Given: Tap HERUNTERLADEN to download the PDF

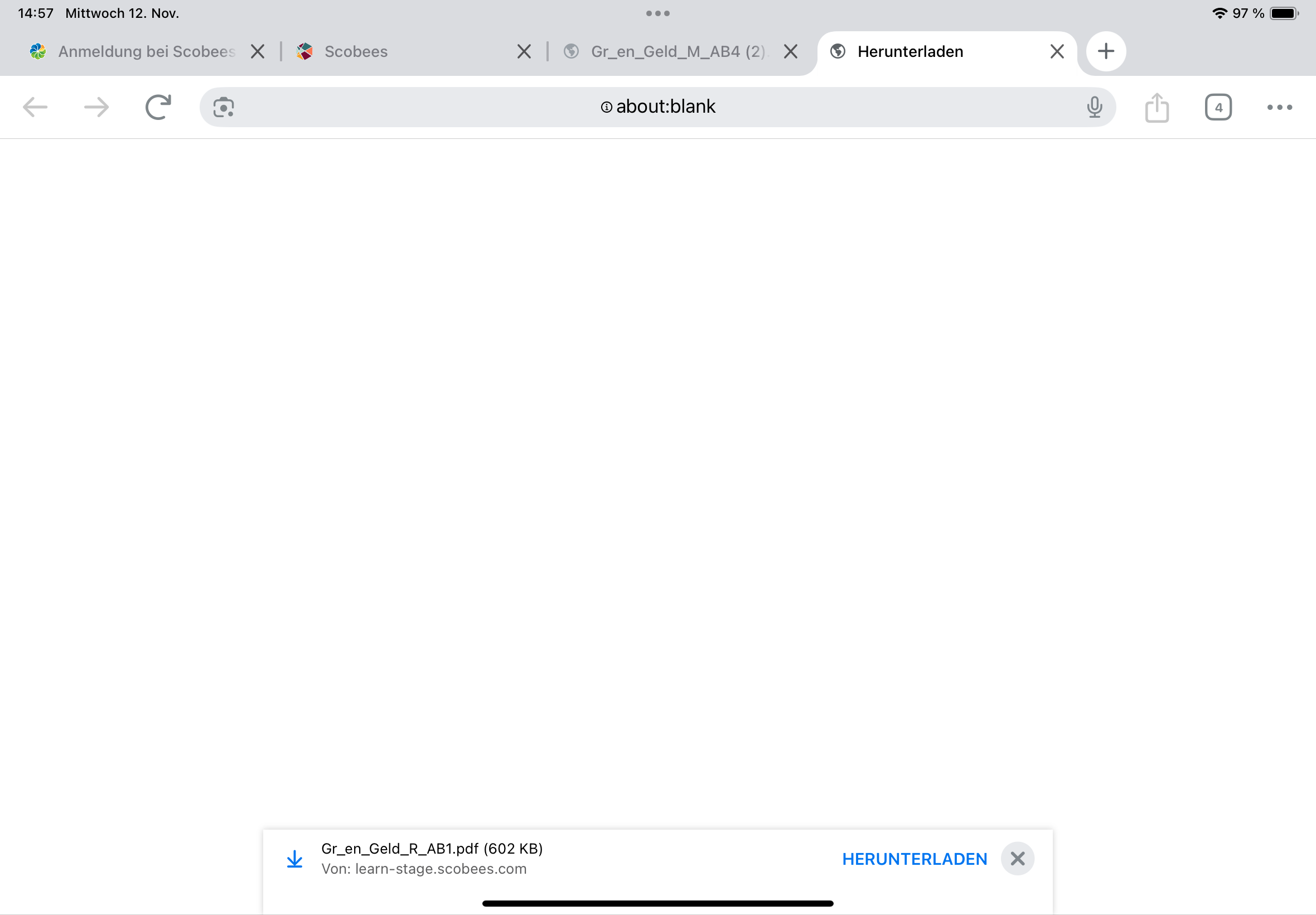Looking at the screenshot, I should click(x=915, y=859).
